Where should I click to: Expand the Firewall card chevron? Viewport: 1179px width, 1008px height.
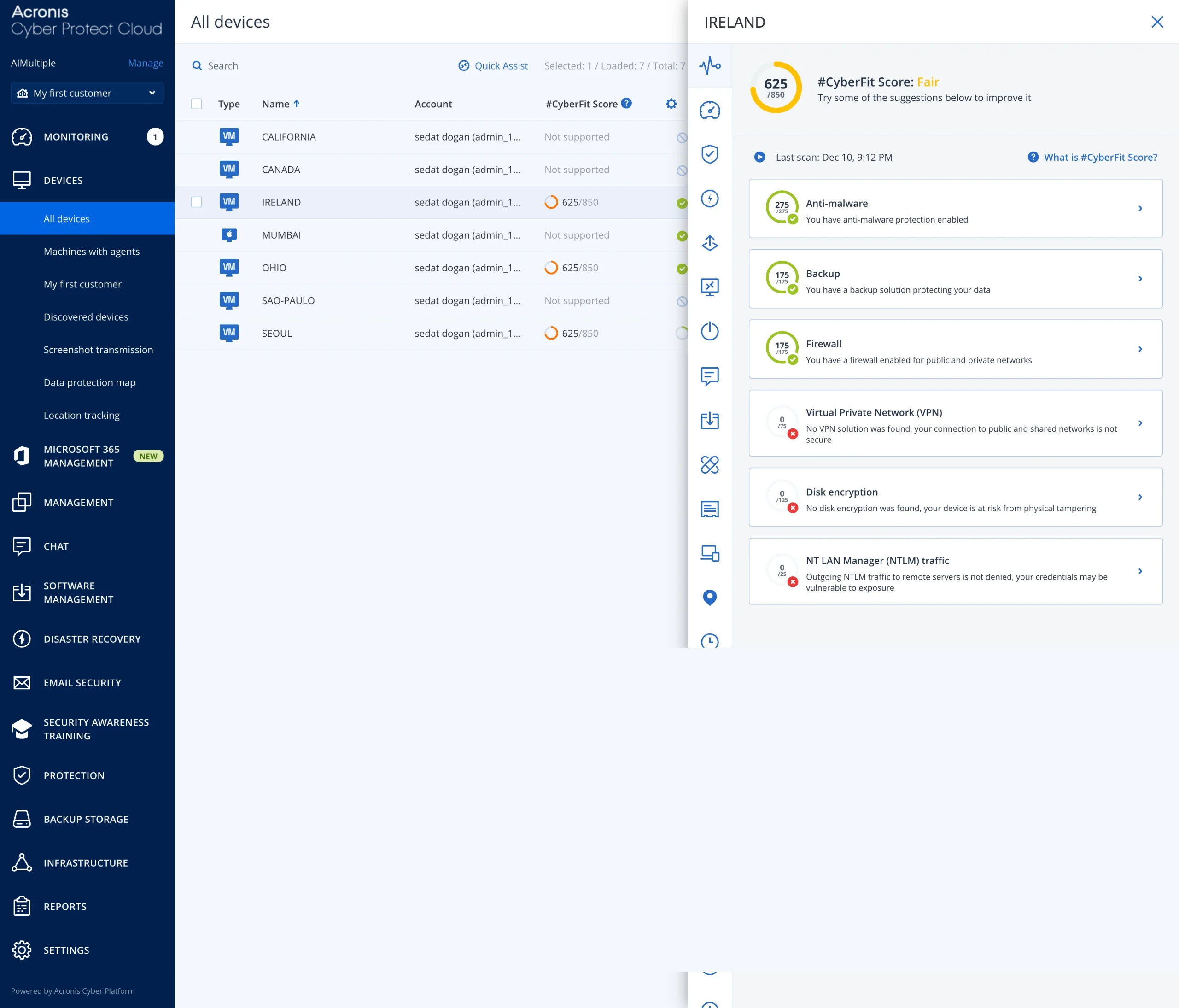[1140, 349]
